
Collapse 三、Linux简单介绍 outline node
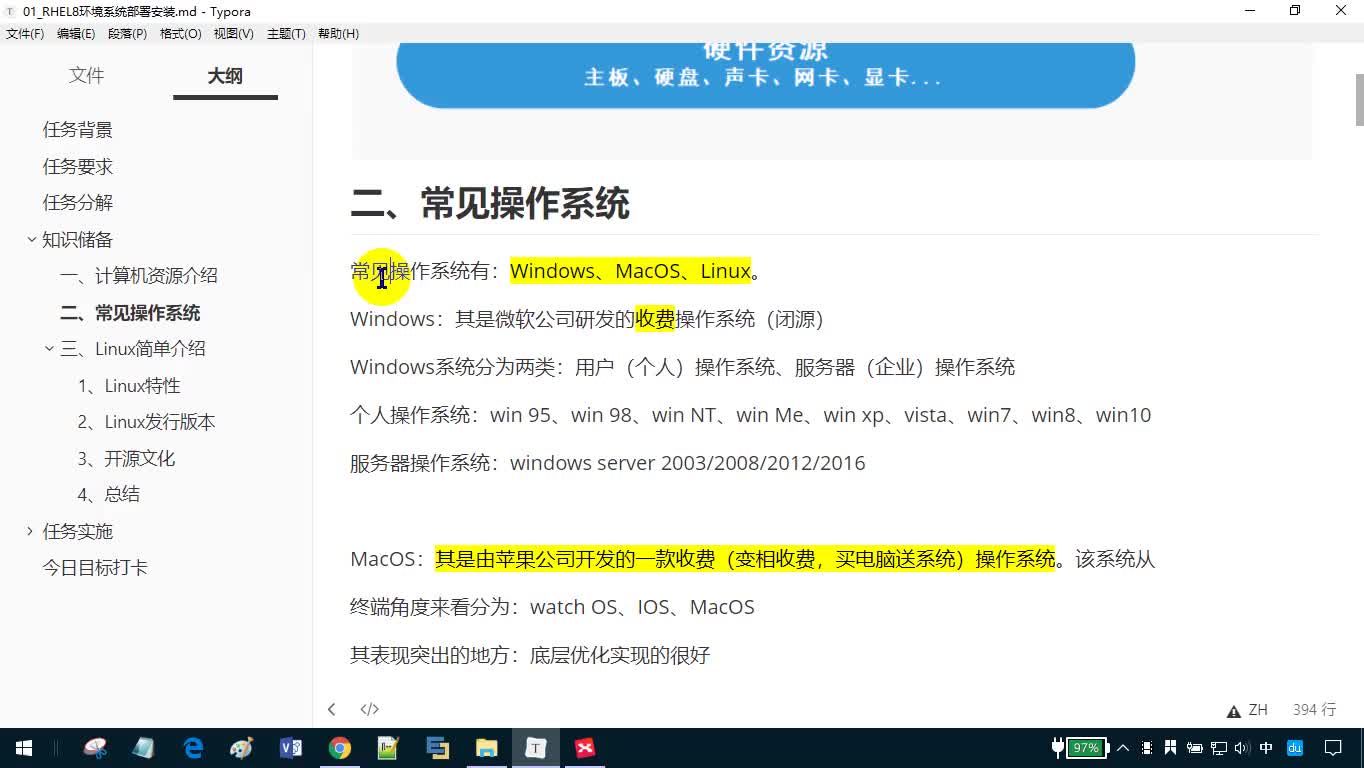click(49, 349)
